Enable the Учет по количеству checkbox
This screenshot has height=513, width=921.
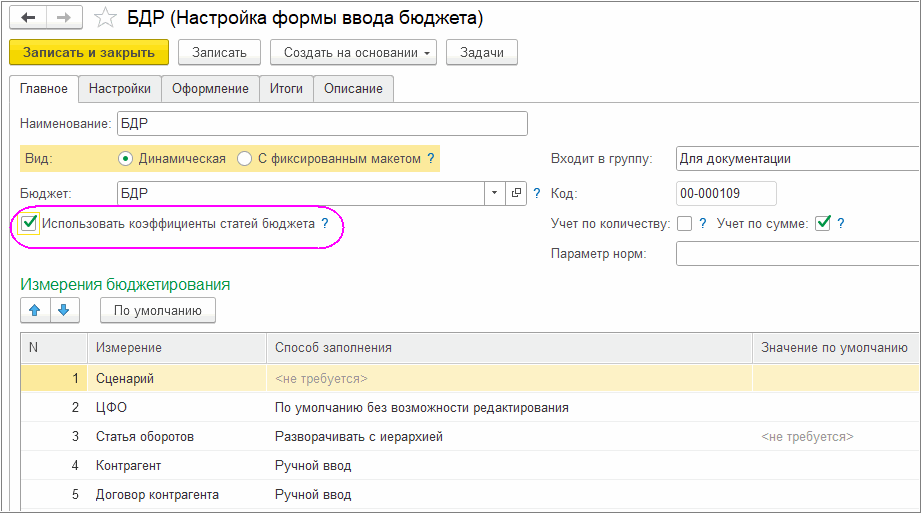[684, 223]
